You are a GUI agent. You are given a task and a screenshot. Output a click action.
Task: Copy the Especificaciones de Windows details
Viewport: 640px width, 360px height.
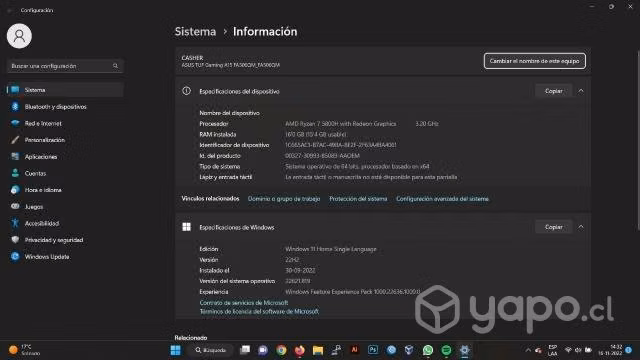[x=553, y=227]
